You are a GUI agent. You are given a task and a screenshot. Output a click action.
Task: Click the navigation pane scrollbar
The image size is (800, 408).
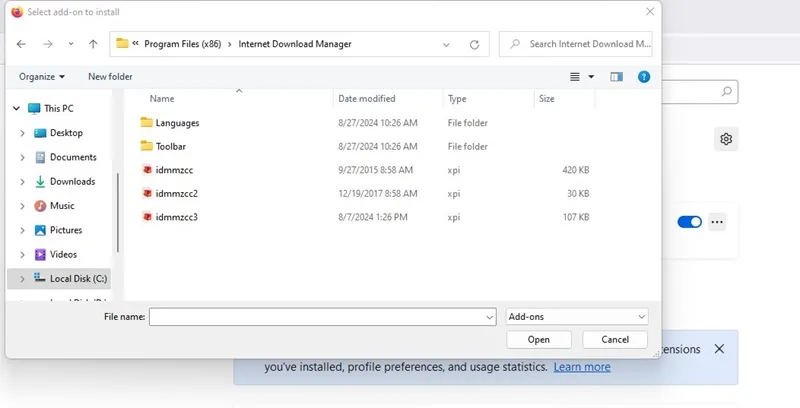point(118,212)
